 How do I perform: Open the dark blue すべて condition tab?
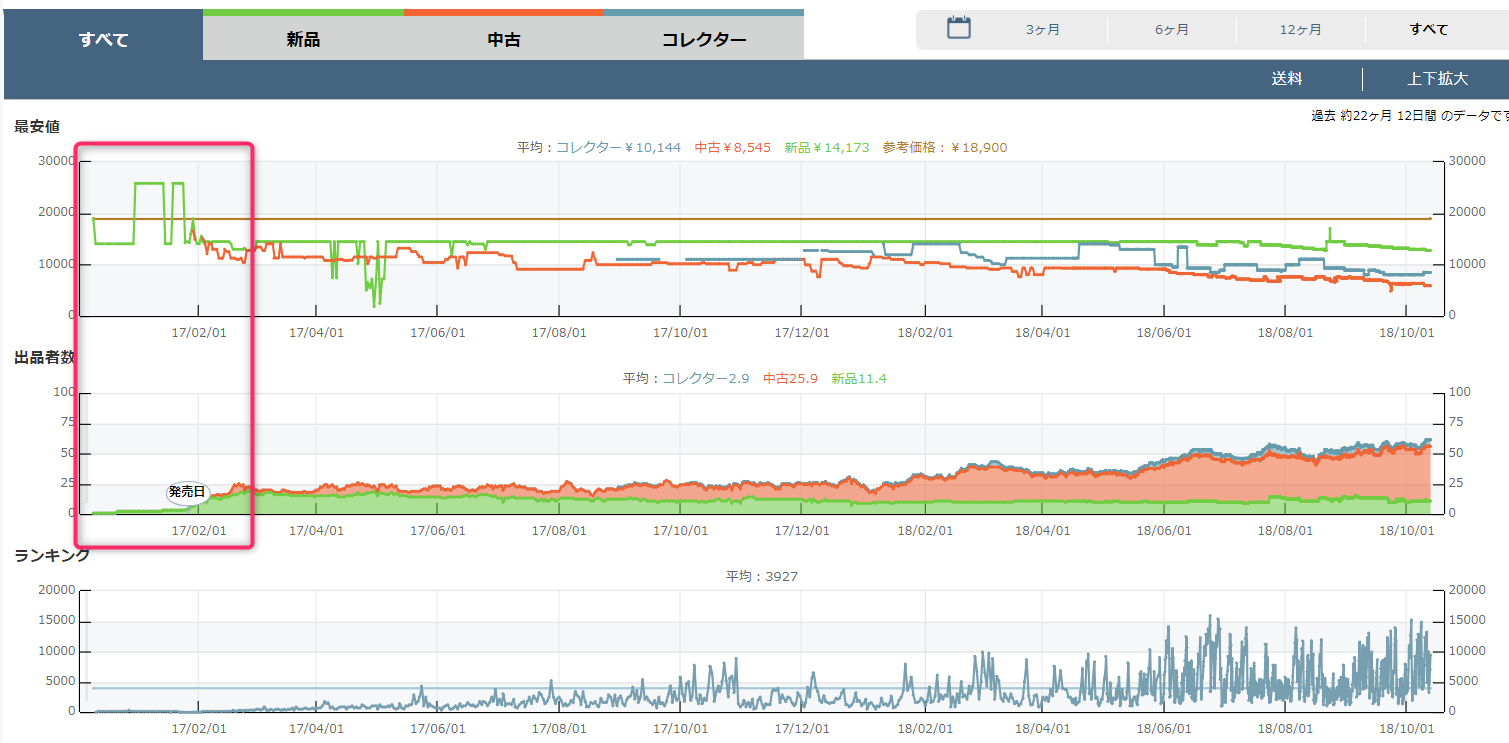[104, 40]
